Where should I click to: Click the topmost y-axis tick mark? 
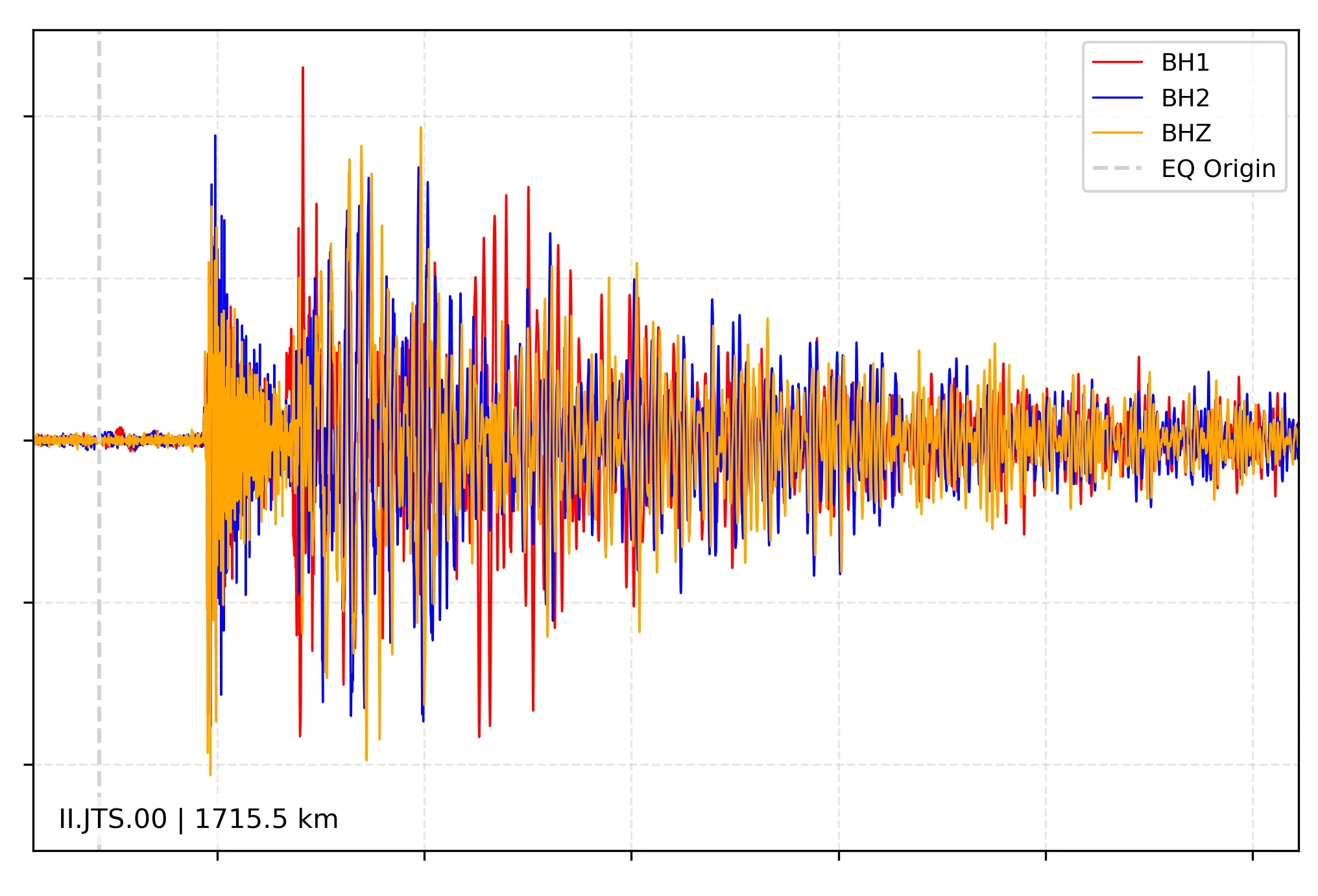pyautogui.click(x=29, y=117)
